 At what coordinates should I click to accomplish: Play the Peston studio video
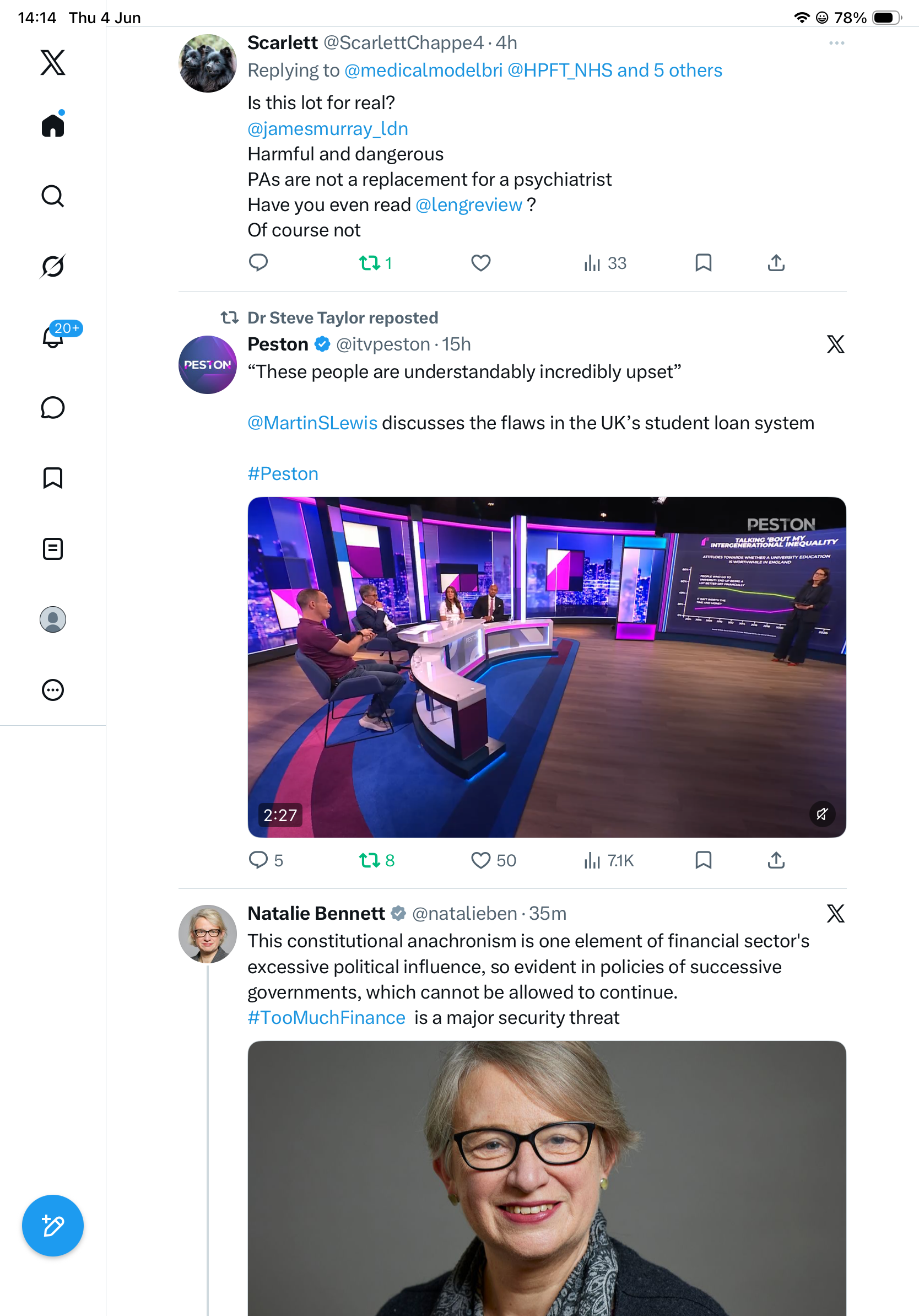pos(547,667)
